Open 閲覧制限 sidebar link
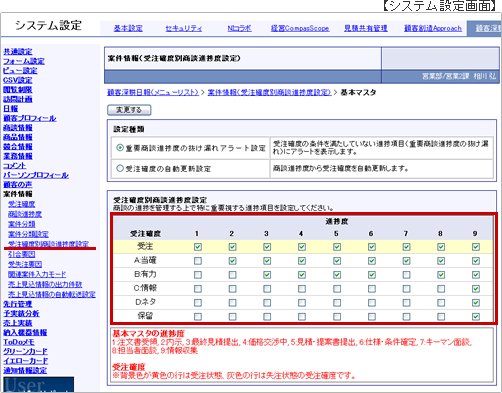Screen dimensions: 502x393 18,90
